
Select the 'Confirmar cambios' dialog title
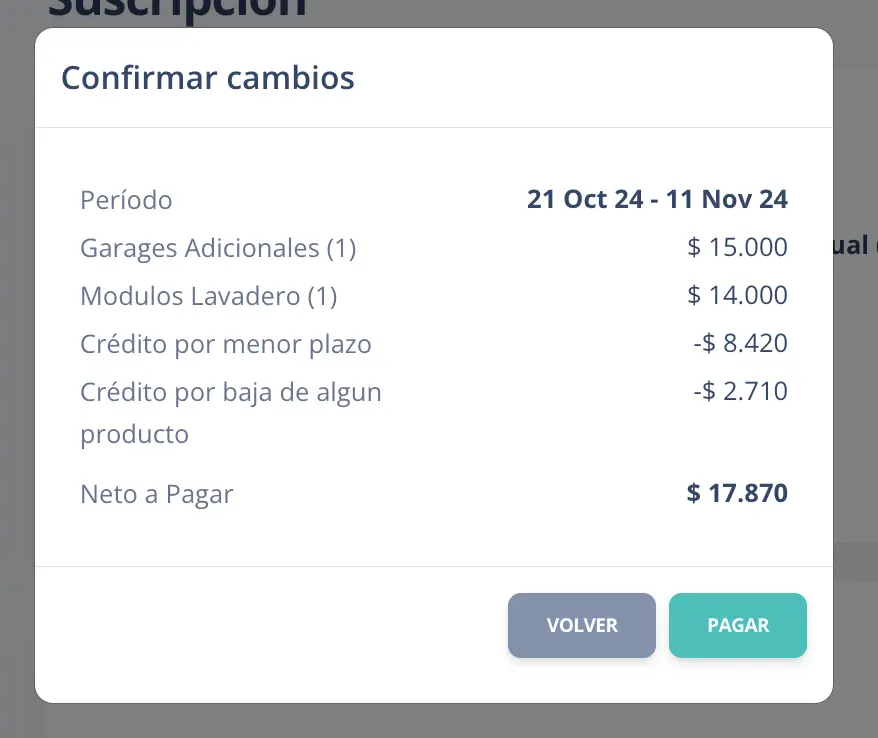pyautogui.click(x=207, y=77)
